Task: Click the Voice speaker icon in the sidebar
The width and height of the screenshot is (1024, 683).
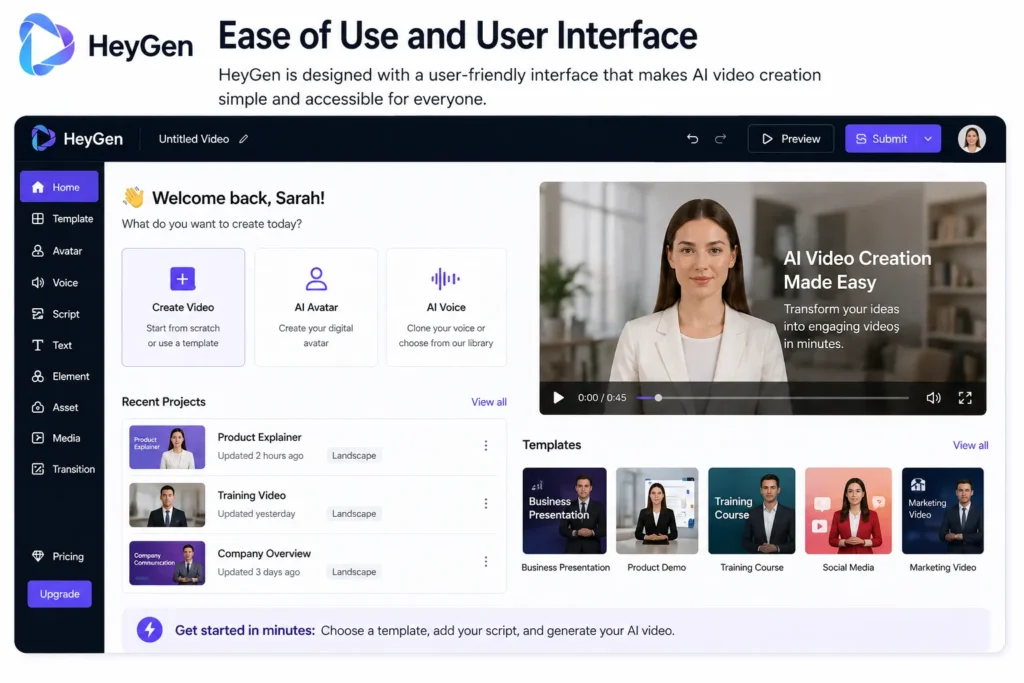Action: point(38,283)
